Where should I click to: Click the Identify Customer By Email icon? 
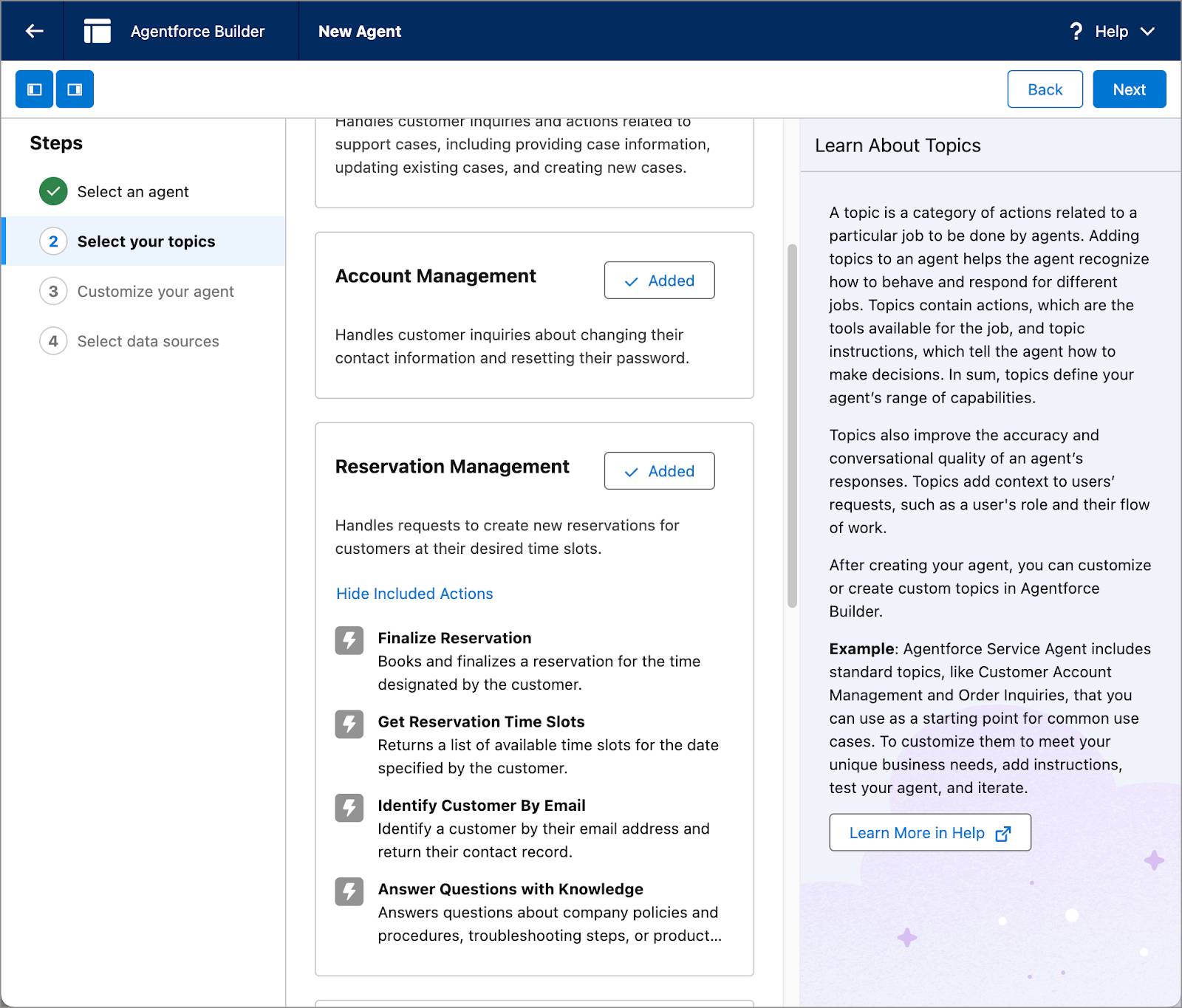349,808
